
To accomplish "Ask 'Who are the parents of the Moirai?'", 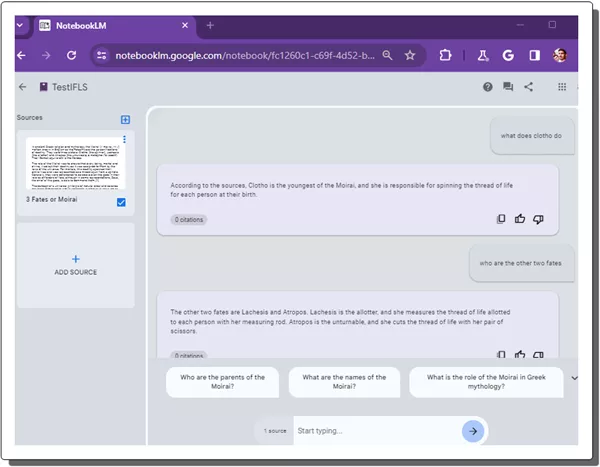I will tap(222, 382).
